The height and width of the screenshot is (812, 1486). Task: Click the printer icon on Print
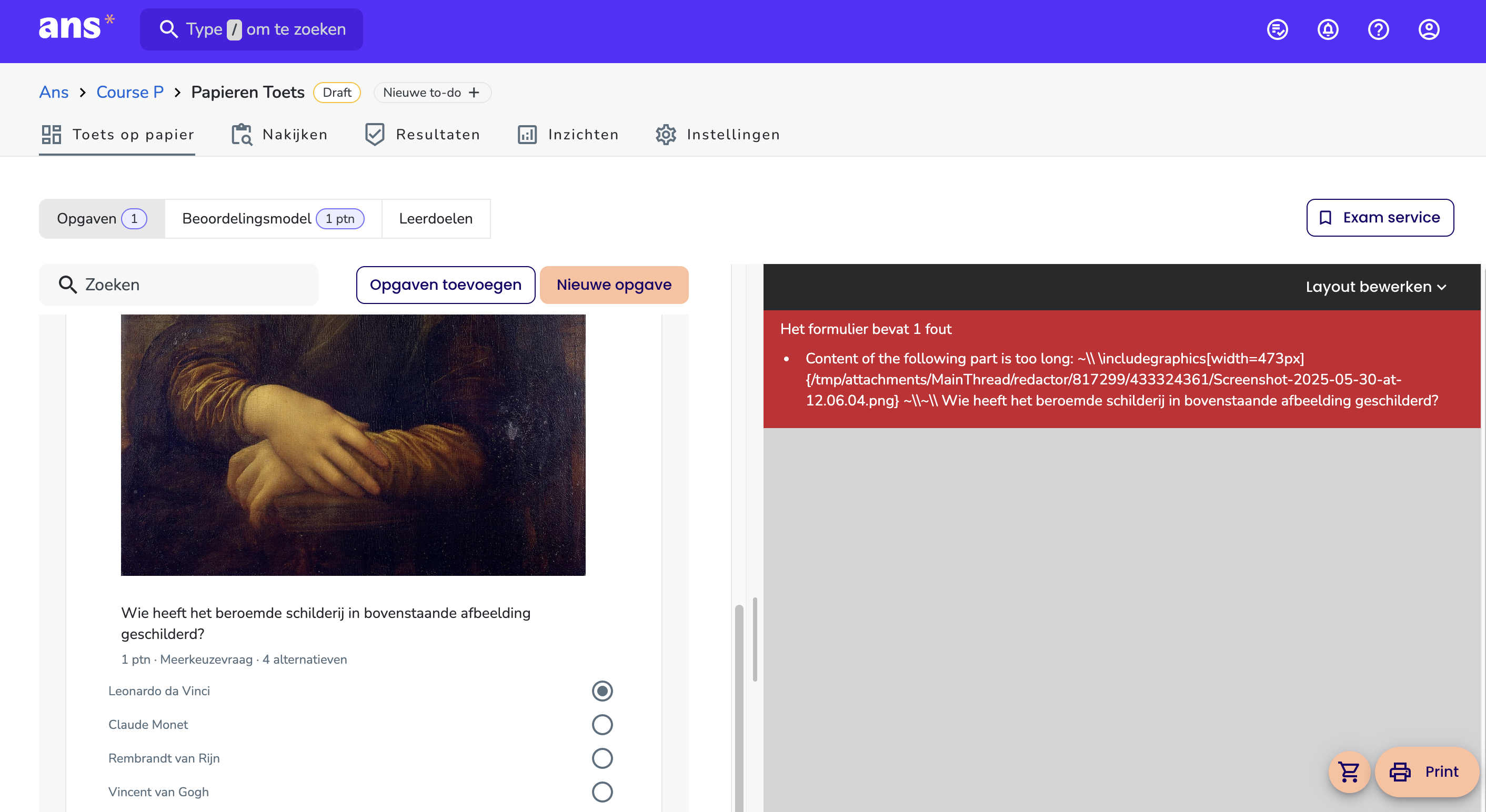click(1400, 772)
